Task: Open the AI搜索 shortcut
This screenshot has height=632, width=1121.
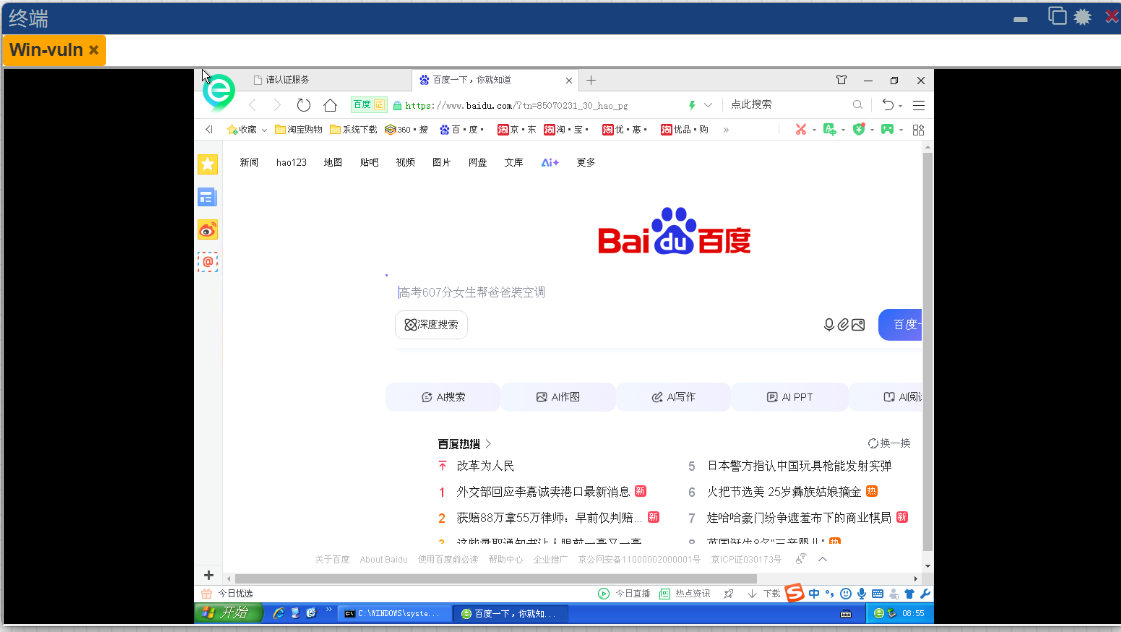Action: [443, 397]
